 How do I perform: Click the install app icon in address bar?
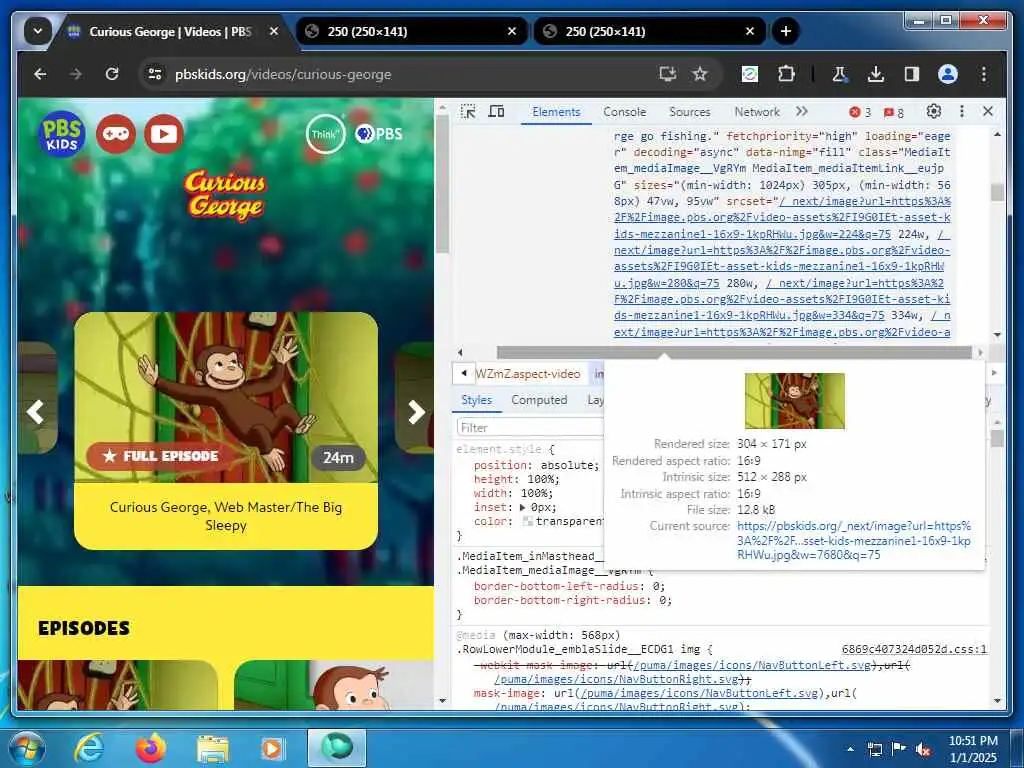pos(667,74)
